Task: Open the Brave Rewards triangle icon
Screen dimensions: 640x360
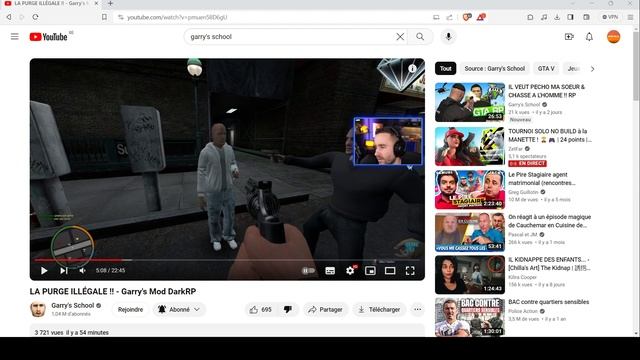Action: [481, 17]
